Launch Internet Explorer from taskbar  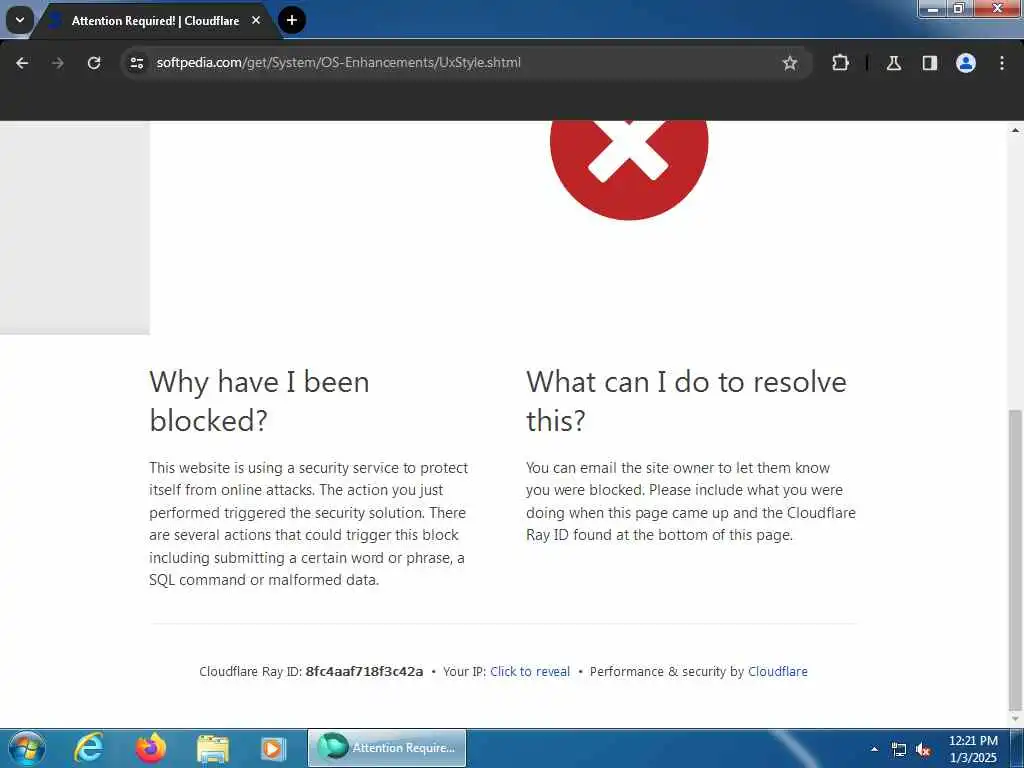(x=88, y=748)
